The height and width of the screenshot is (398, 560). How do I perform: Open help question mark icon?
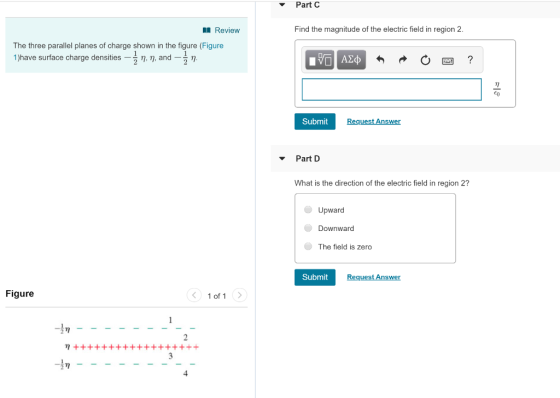(470, 60)
